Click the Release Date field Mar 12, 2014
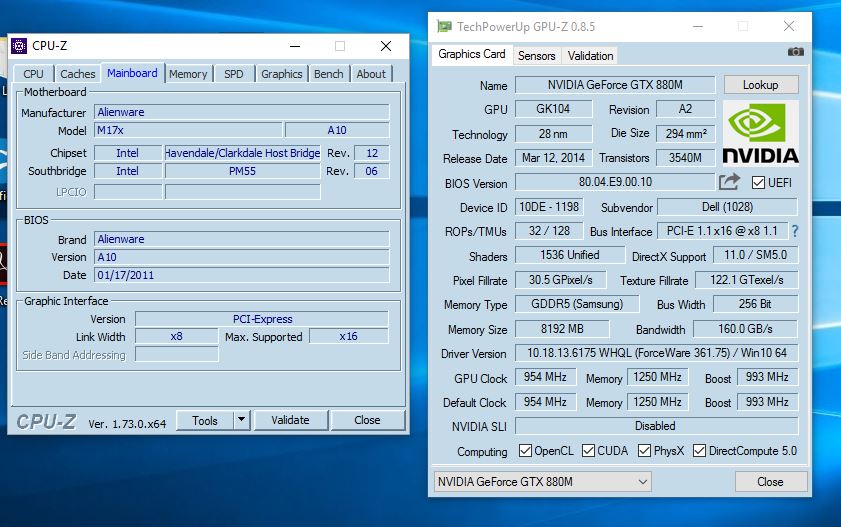Image resolution: width=841 pixels, height=527 pixels. coord(554,158)
